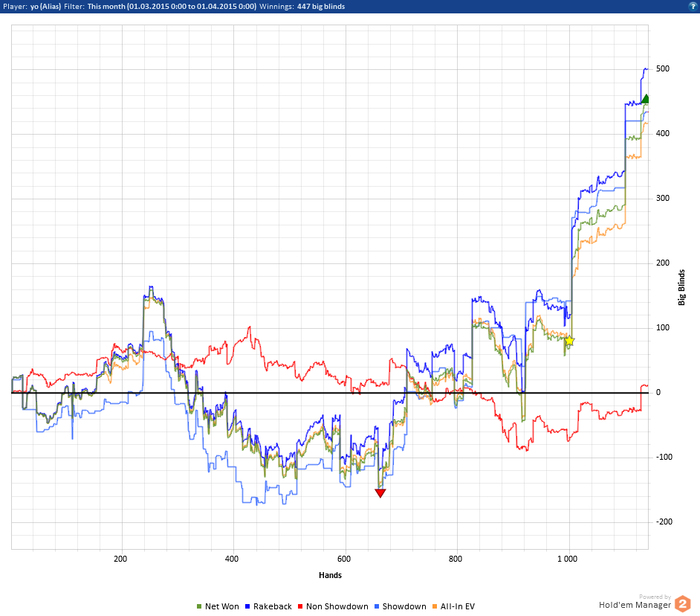Click the -200 value on y-axis
The width and height of the screenshot is (700, 616).
(664, 522)
